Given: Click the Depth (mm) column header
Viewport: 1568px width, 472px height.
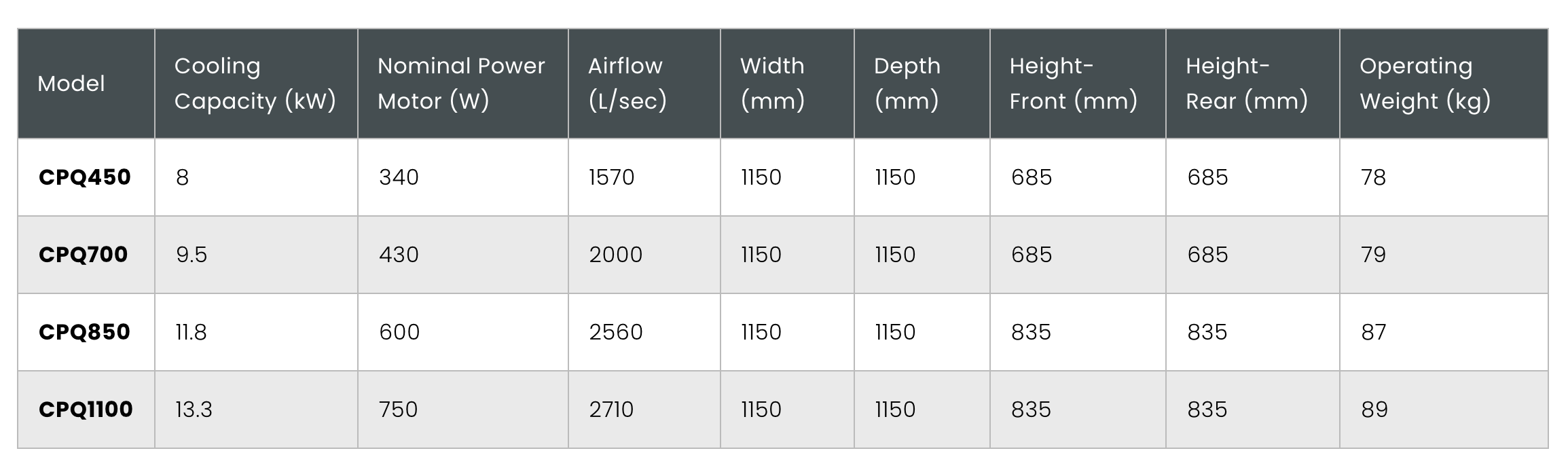Looking at the screenshot, I should coord(907,84).
